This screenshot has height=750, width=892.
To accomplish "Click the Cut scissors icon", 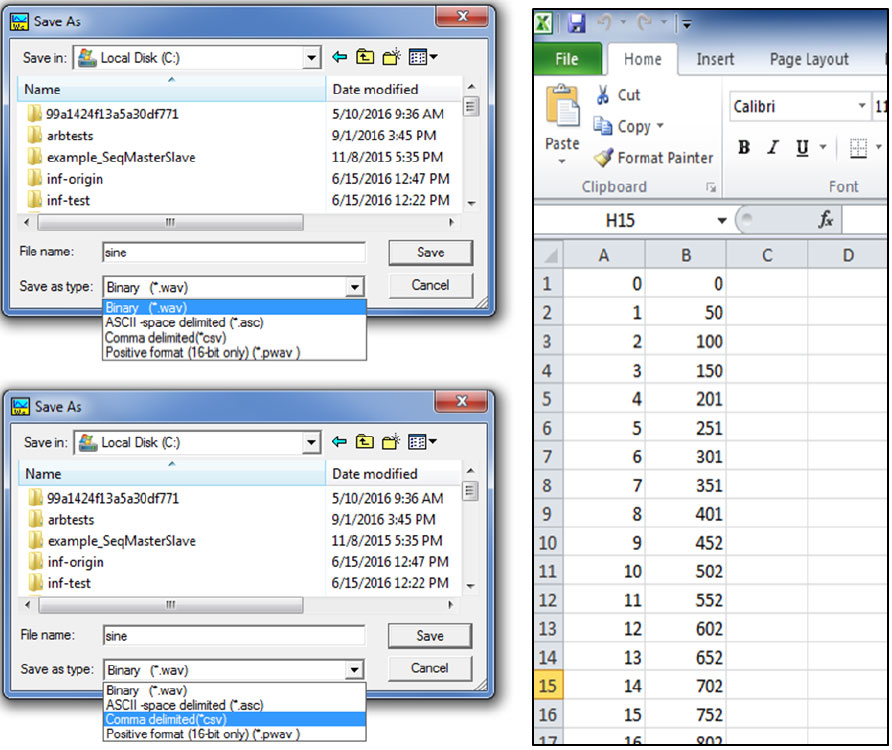I will click(603, 95).
